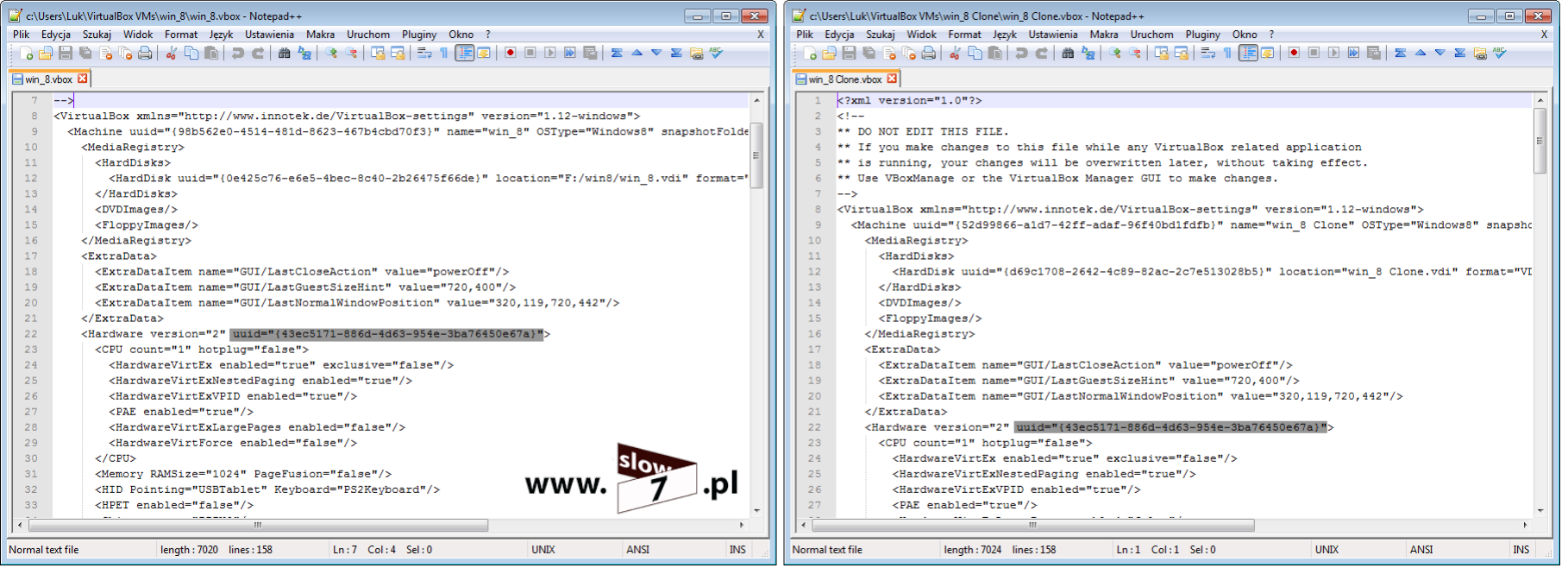Click Undo arrow in win_8.vbox window toolbar
The height and width of the screenshot is (568, 1568).
click(238, 54)
